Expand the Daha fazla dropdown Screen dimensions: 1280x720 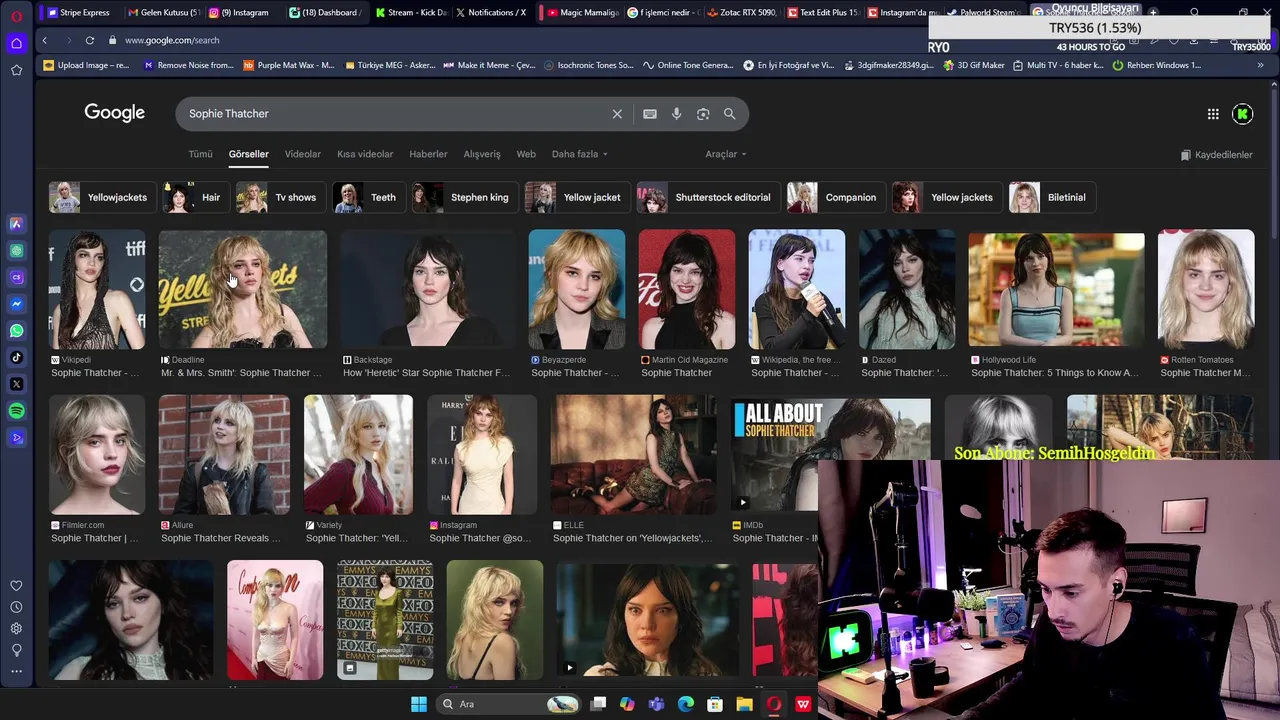580,154
